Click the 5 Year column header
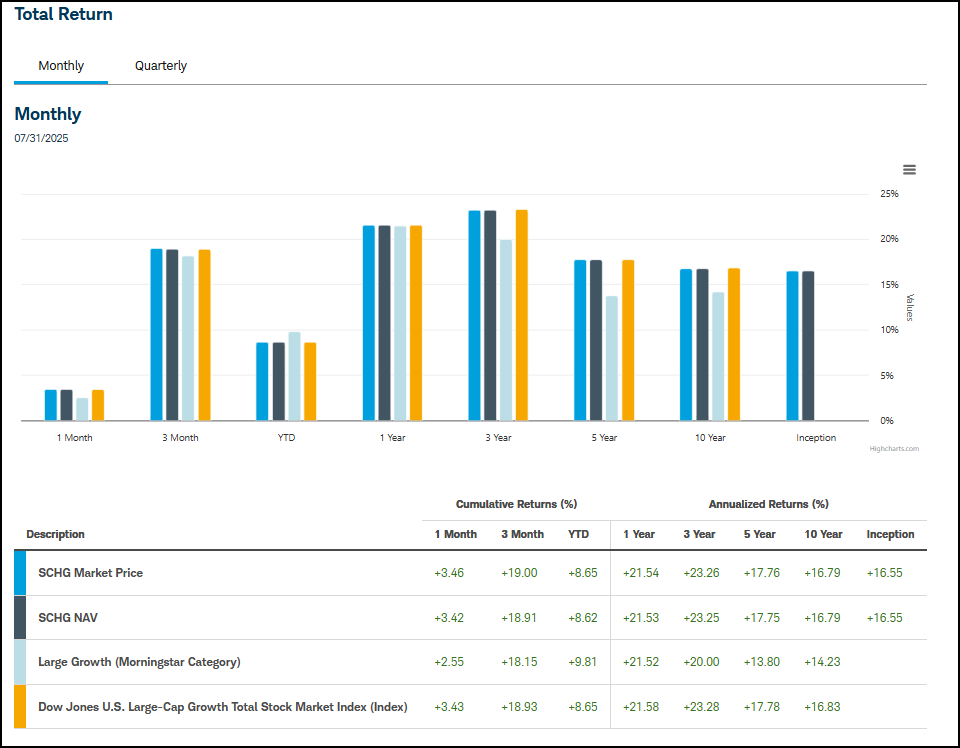Screen dimensions: 960x748 (x=759, y=534)
